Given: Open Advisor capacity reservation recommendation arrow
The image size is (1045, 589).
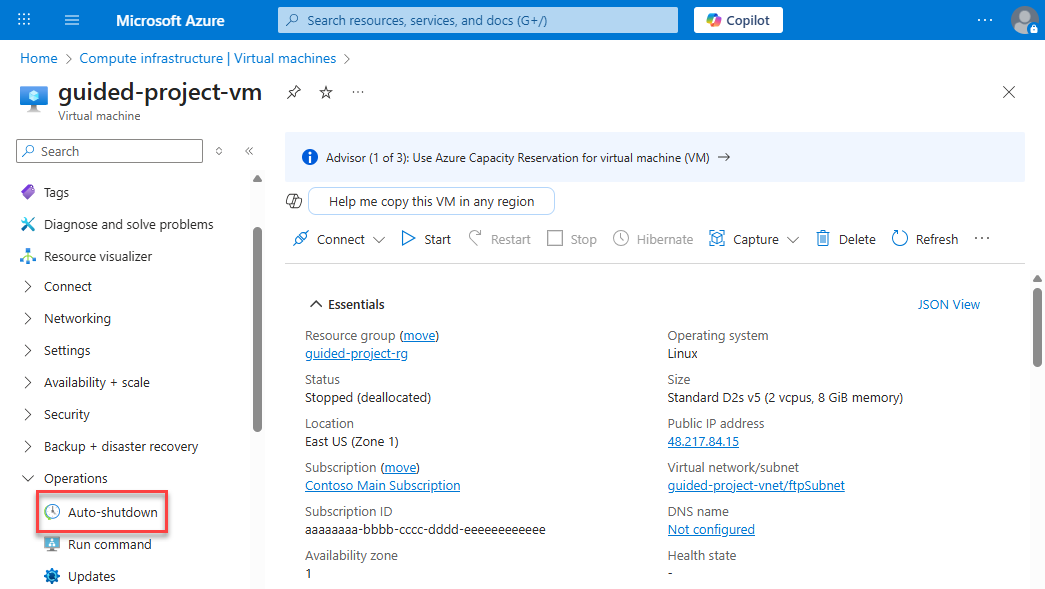Looking at the screenshot, I should click(724, 157).
